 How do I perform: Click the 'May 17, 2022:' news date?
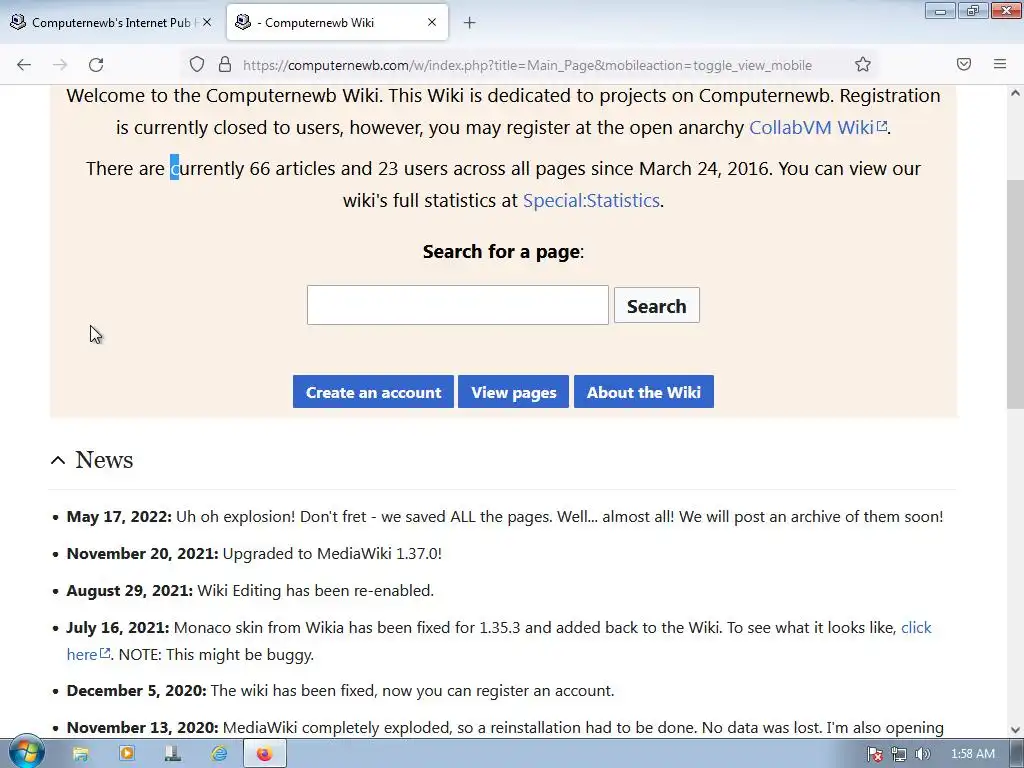pos(119,517)
